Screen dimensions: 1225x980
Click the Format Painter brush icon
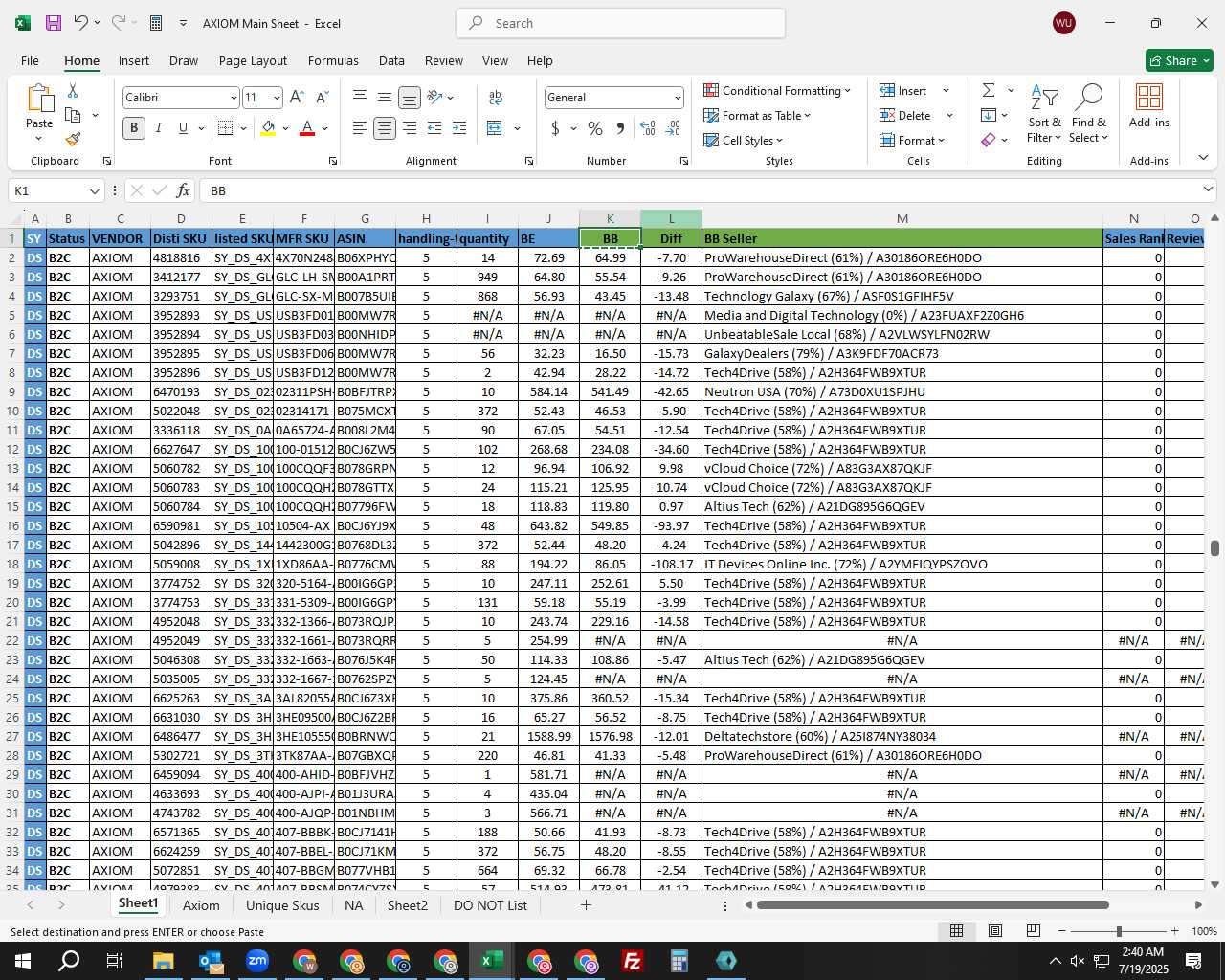pyautogui.click(x=73, y=139)
